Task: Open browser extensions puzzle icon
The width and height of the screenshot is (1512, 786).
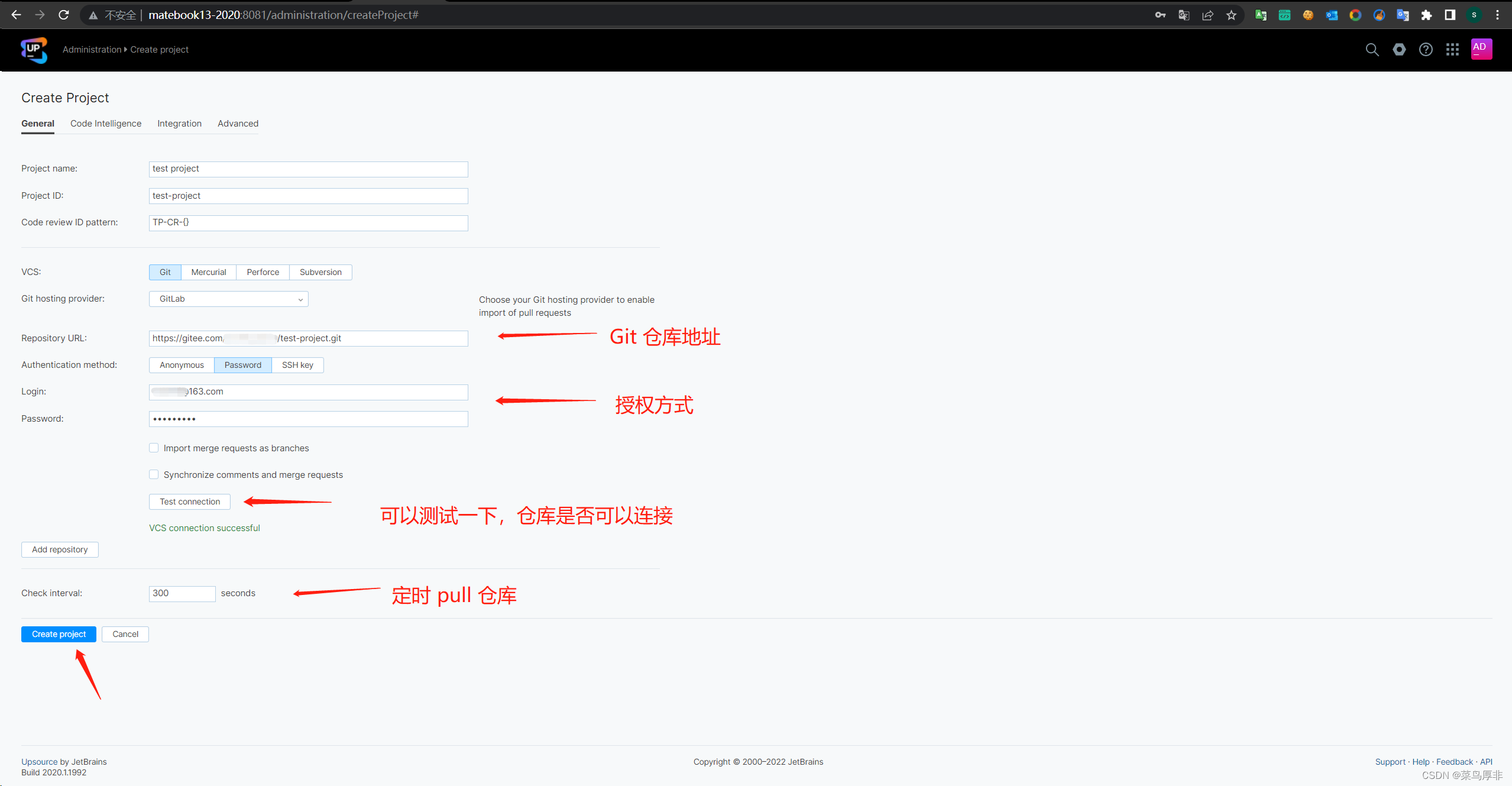Action: coord(1426,15)
